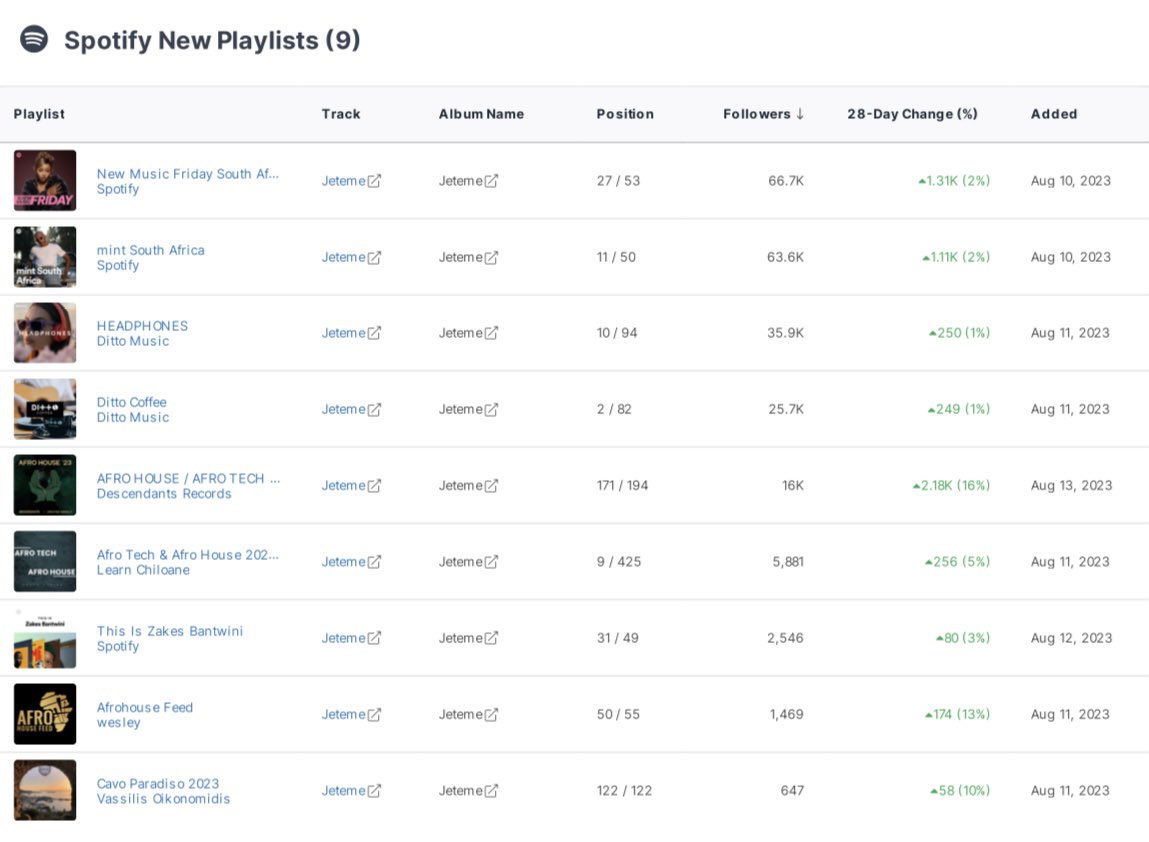Viewport: 1149px width, 842px height.
Task: Open external link icon beside Jeteme album in Cavo Paradiso row
Action: 491,790
